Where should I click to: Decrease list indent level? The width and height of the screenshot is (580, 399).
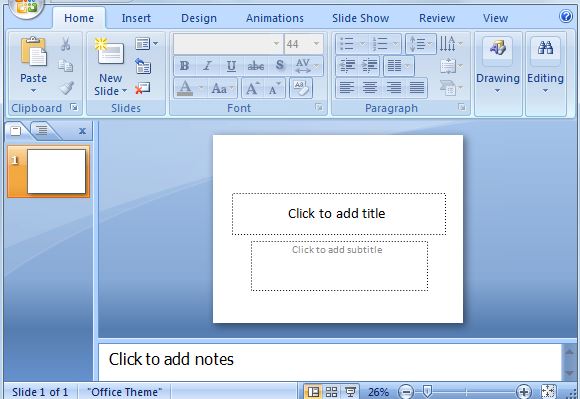coord(347,66)
